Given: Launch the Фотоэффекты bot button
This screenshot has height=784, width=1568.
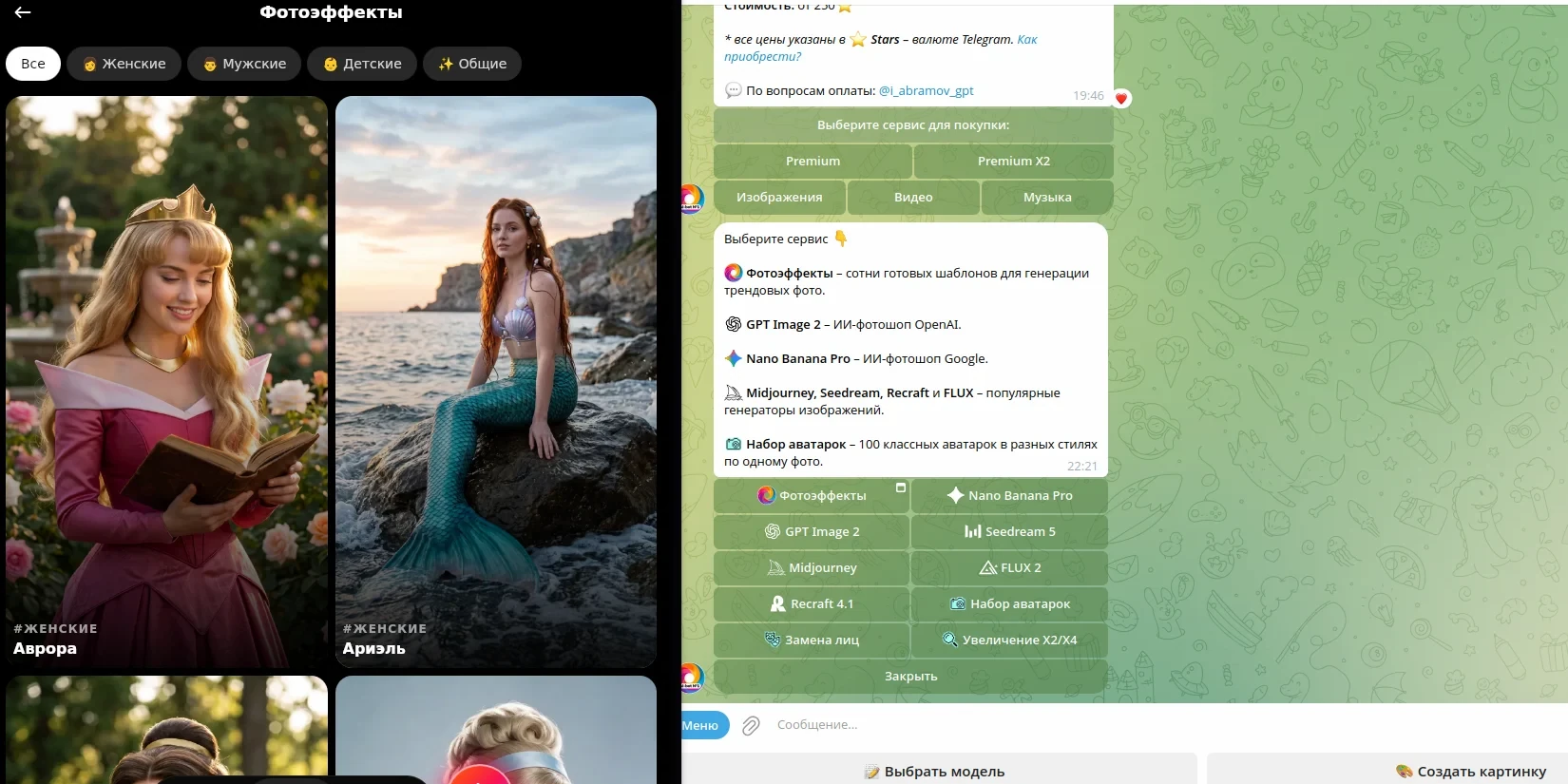Looking at the screenshot, I should click(812, 495).
